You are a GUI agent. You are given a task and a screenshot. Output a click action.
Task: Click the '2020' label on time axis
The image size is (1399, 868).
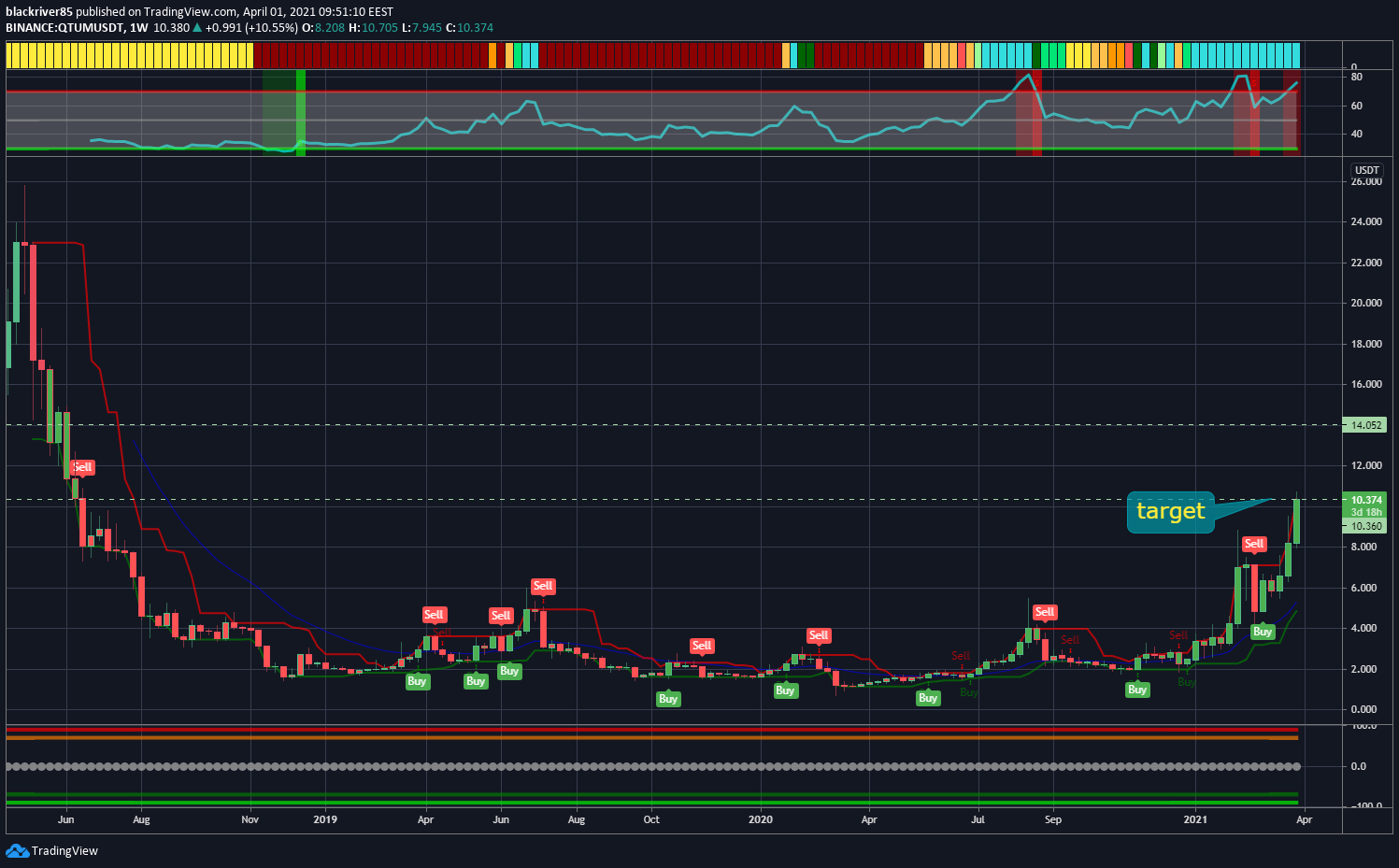[761, 820]
